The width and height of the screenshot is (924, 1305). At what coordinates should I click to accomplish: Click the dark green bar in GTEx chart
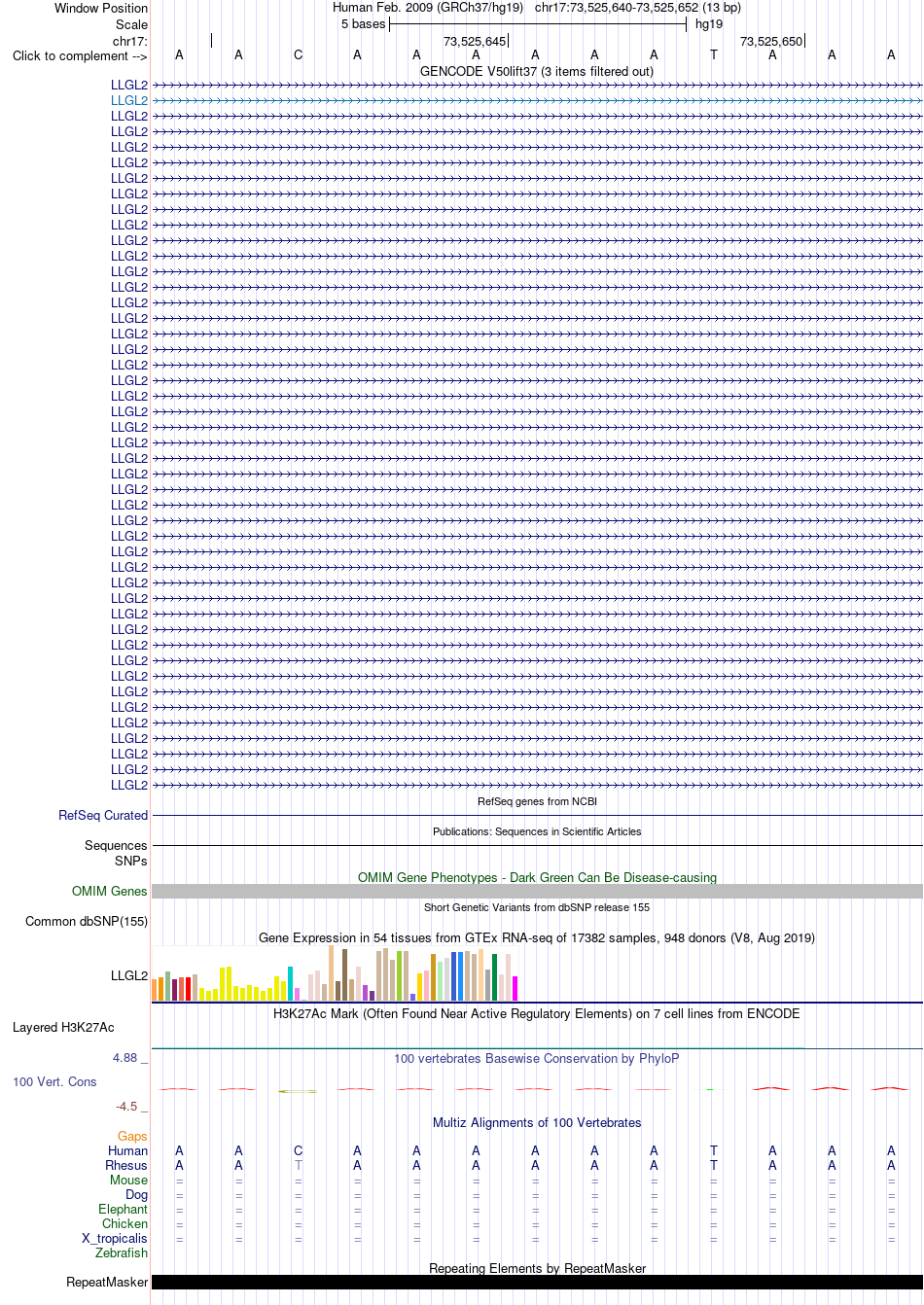(495, 977)
